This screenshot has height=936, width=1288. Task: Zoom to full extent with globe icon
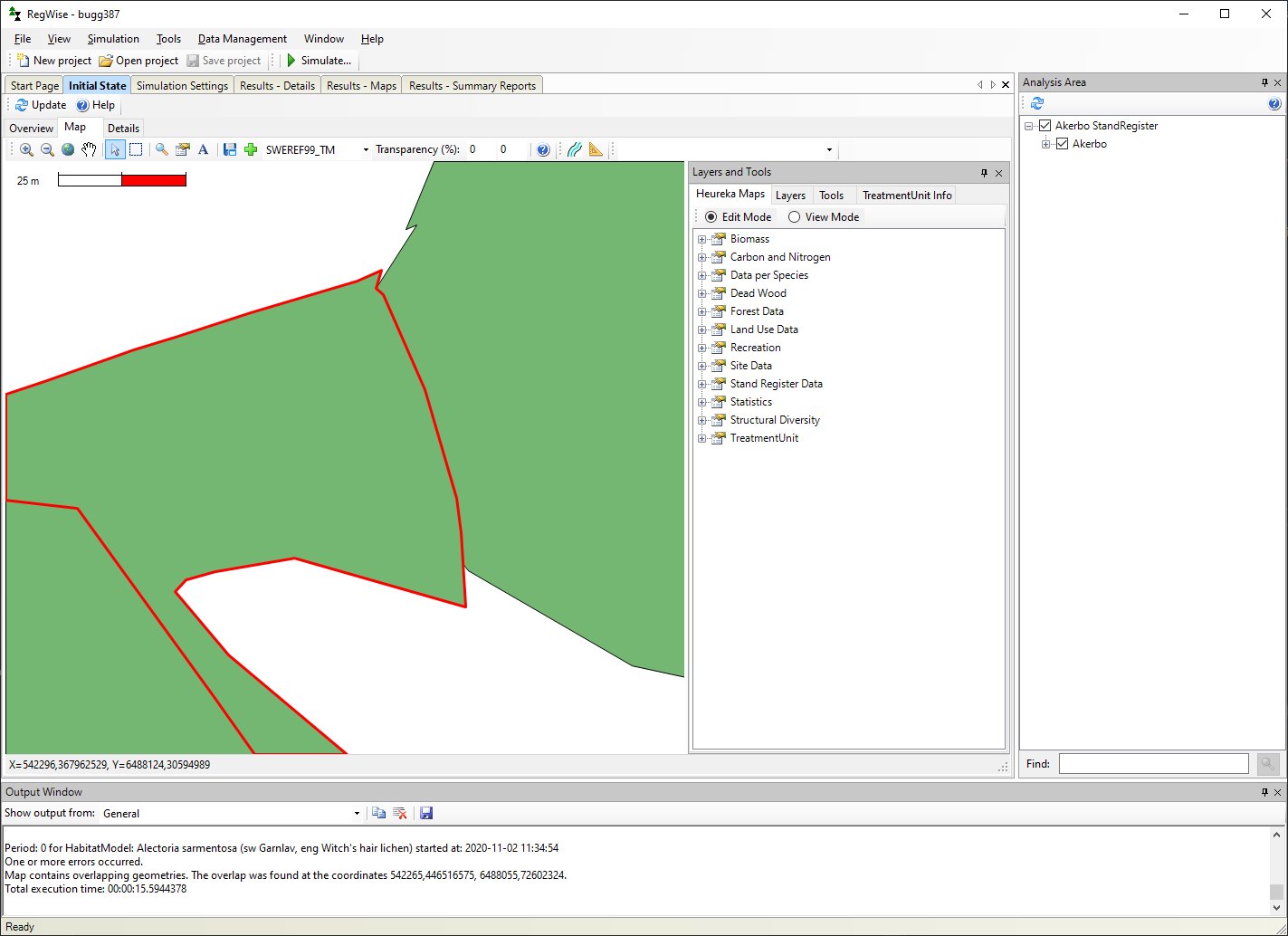click(68, 150)
